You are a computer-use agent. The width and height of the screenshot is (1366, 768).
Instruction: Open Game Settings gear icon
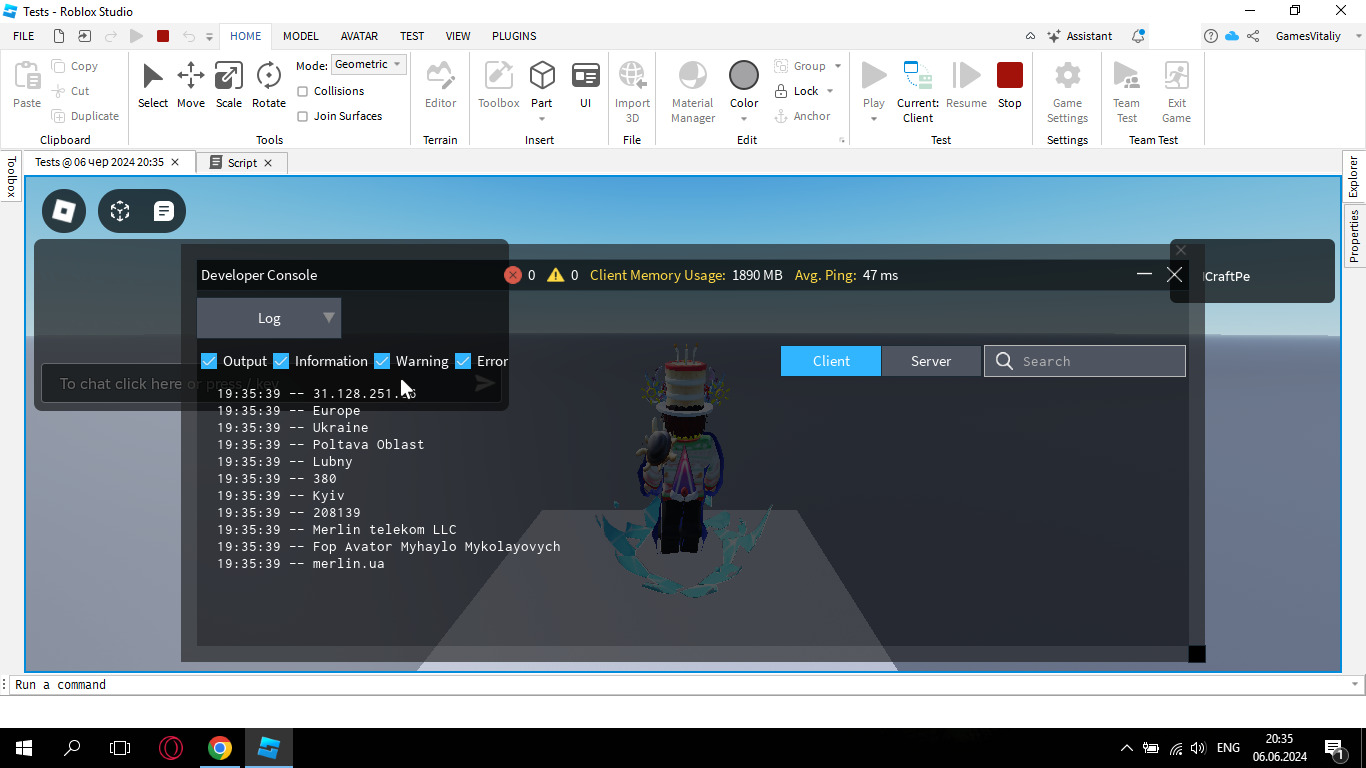tap(1067, 77)
